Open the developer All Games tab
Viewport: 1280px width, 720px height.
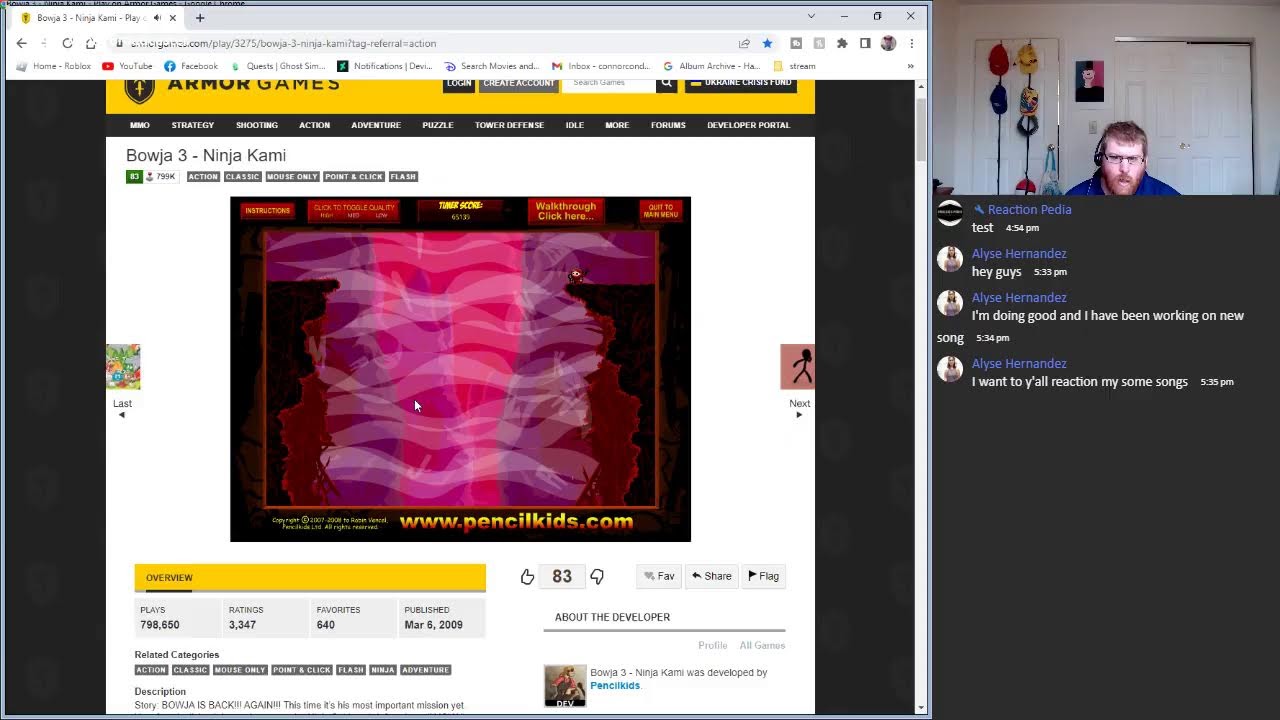pyautogui.click(x=762, y=645)
